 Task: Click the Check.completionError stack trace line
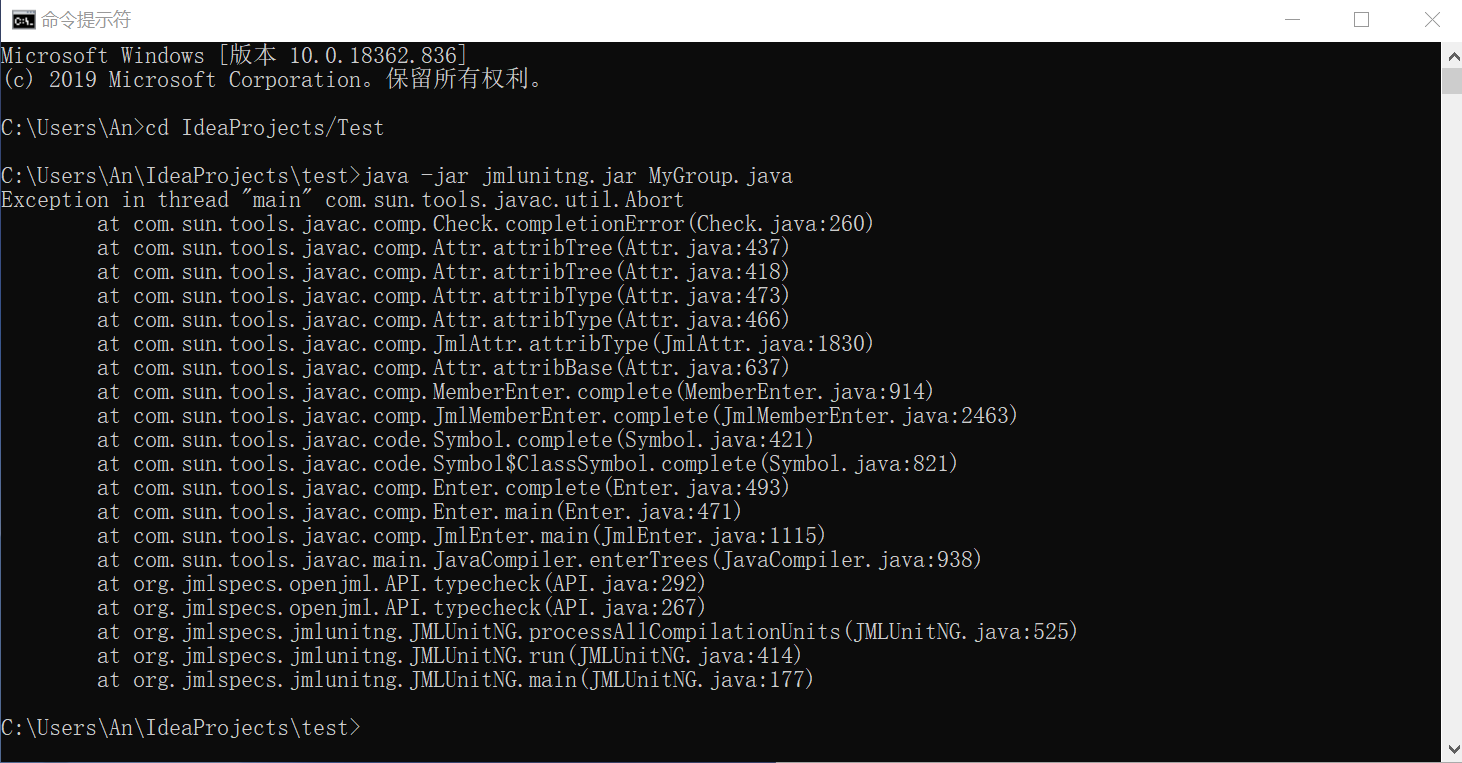(x=485, y=224)
